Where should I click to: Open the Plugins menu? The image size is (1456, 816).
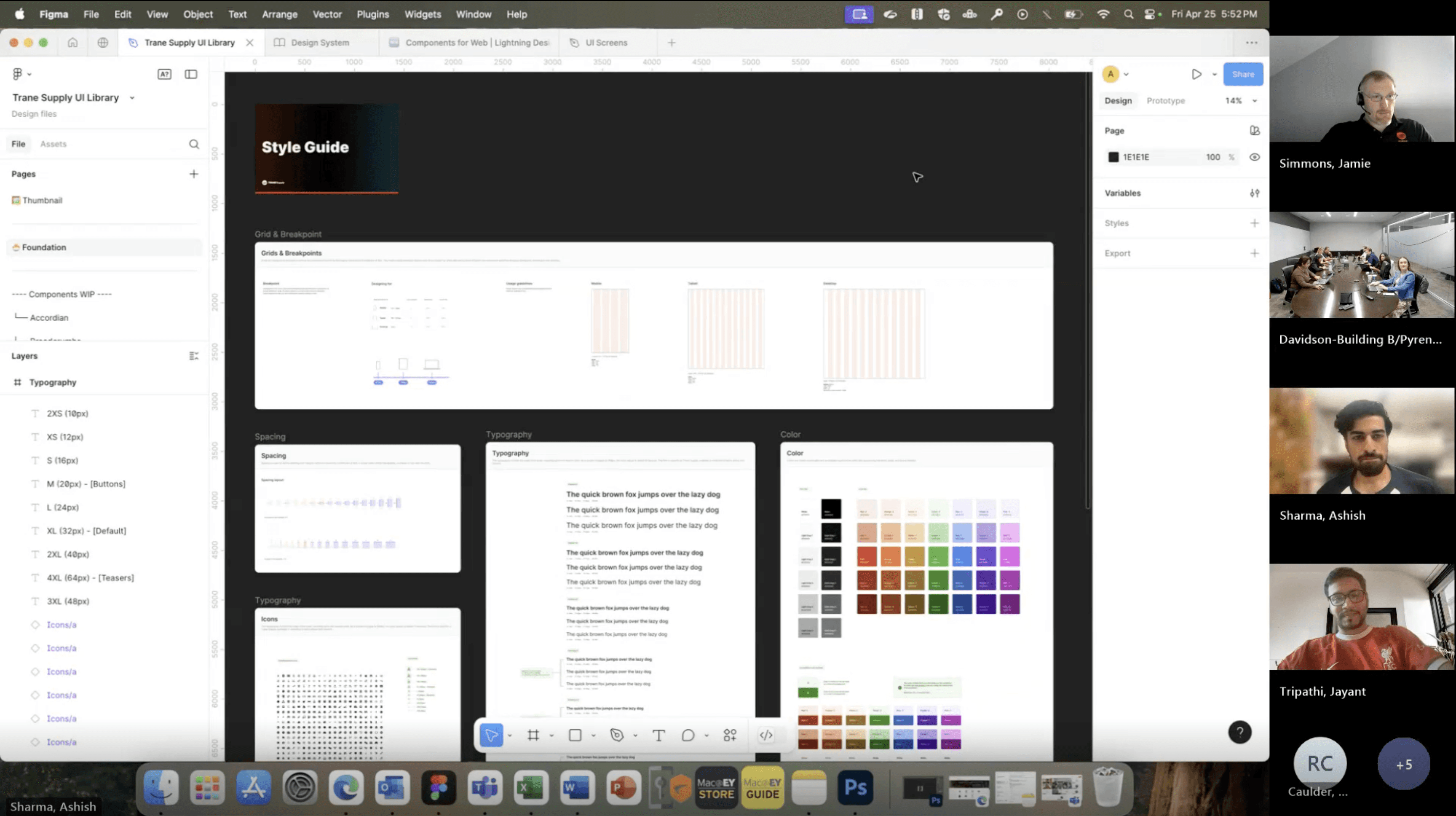[x=372, y=14]
